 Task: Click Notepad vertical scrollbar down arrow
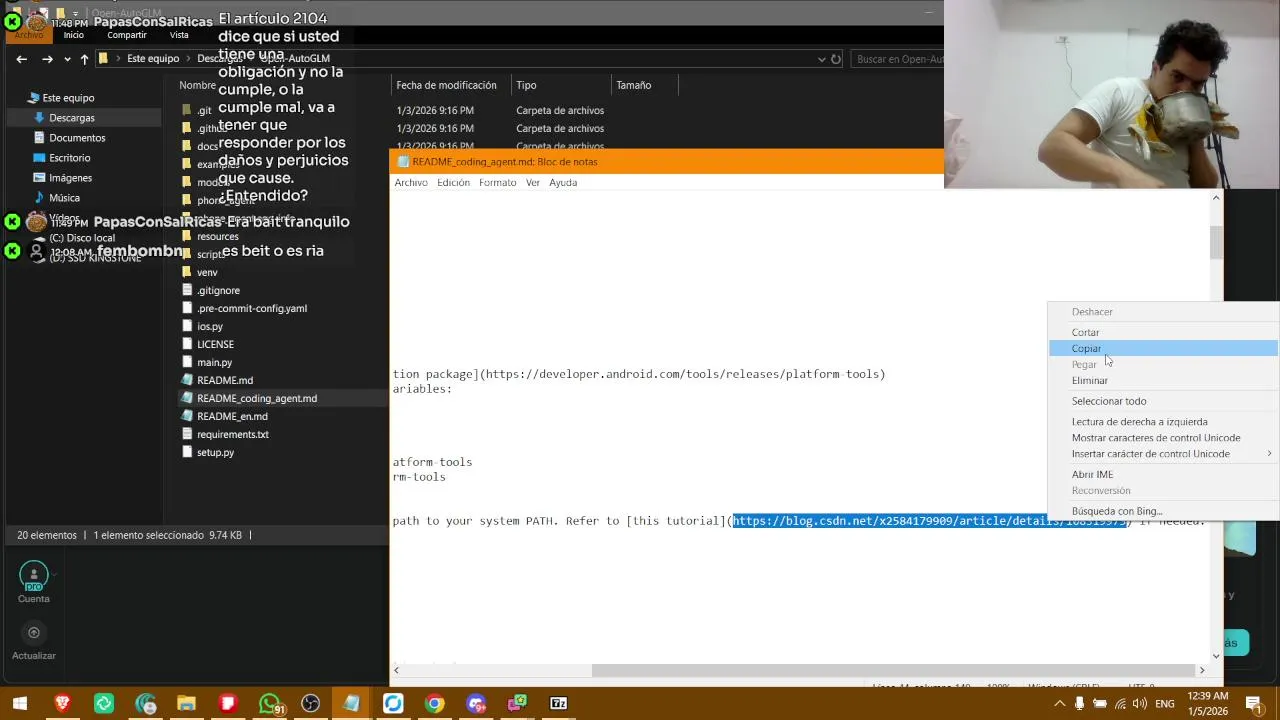[1216, 656]
